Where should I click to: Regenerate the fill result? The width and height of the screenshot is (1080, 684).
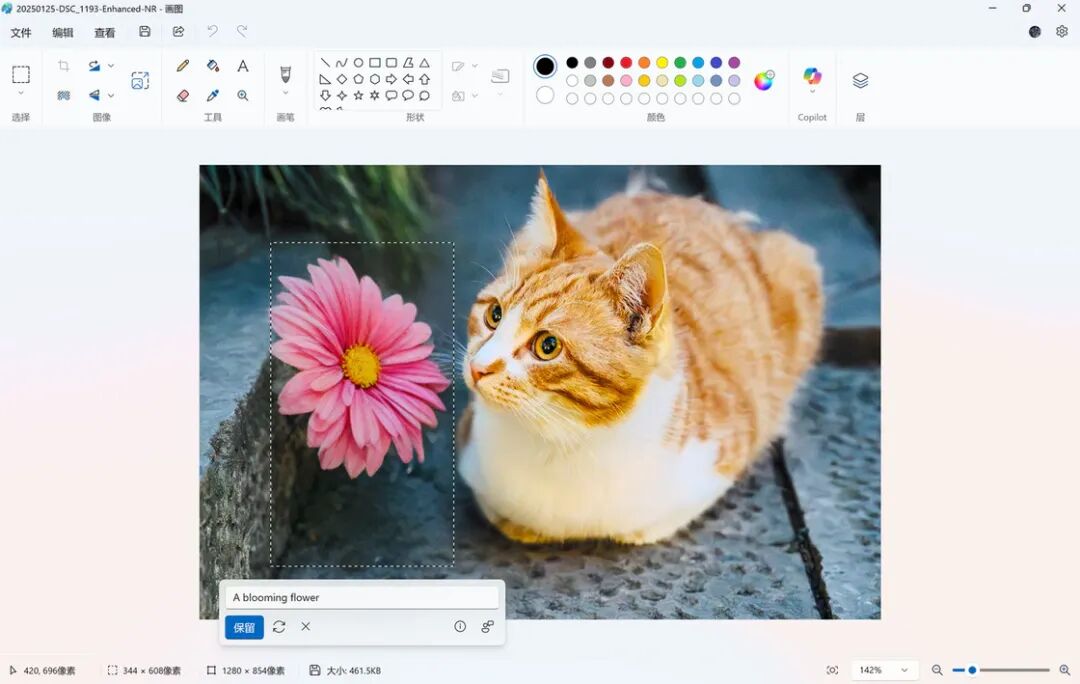click(x=279, y=627)
